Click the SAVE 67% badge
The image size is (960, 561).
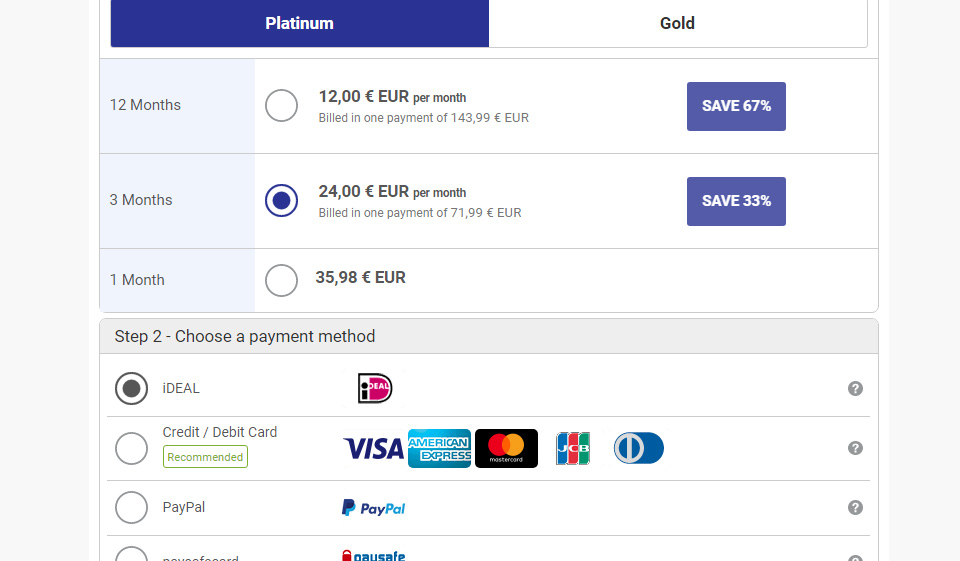736,106
